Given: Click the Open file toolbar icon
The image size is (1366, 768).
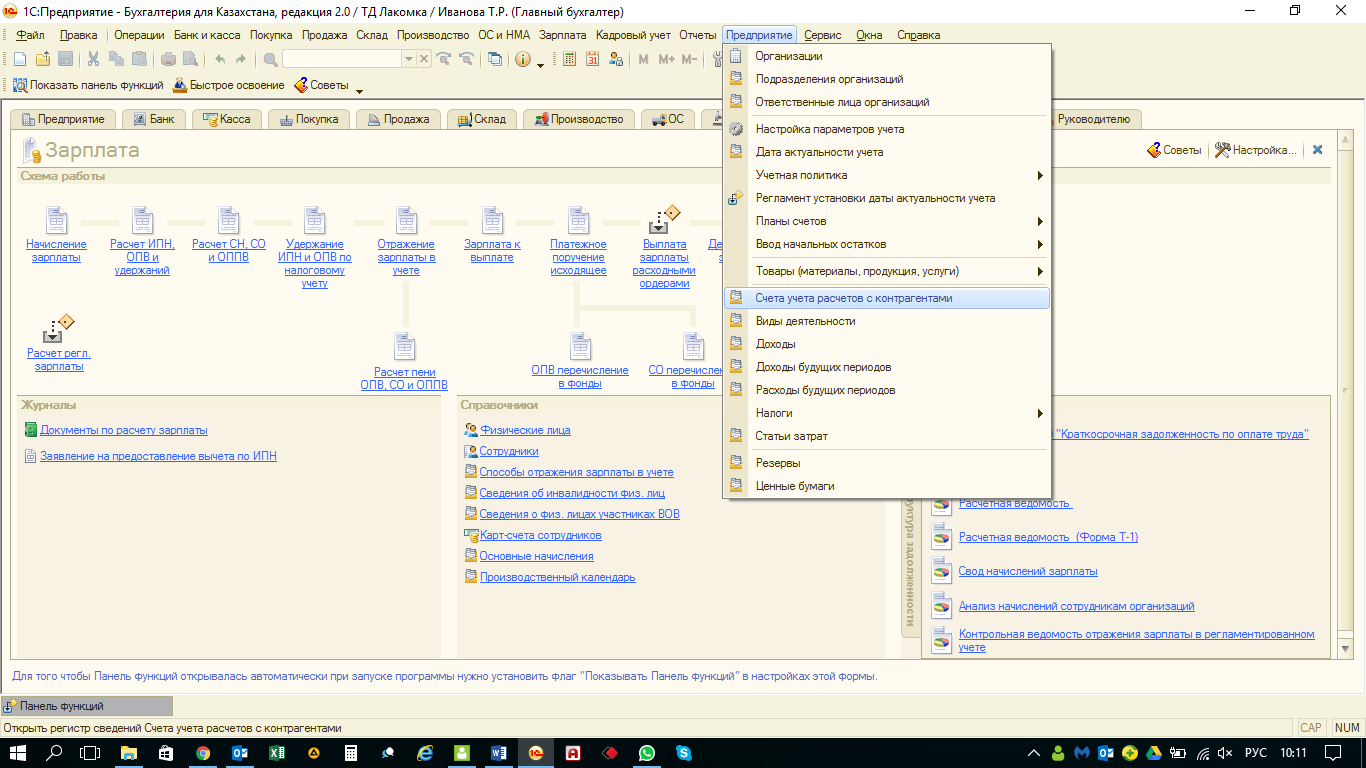Looking at the screenshot, I should pos(42,59).
